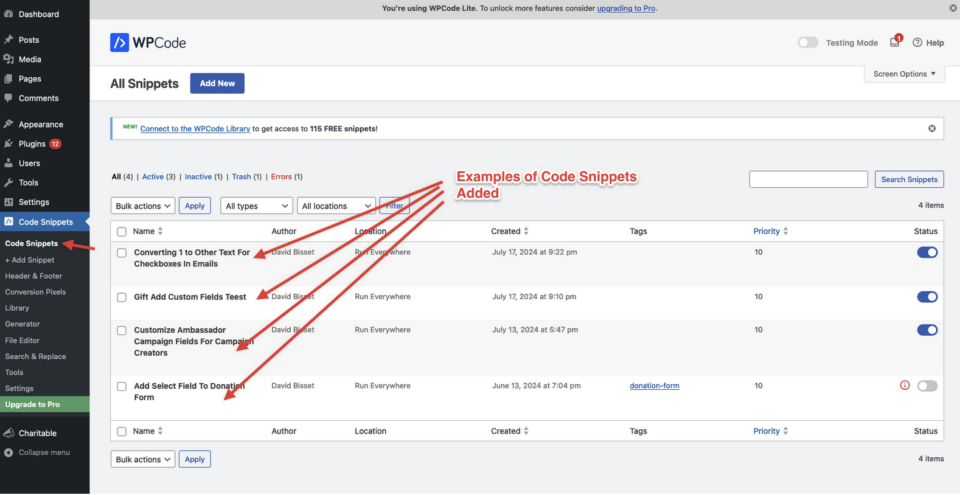Collapse the admin menu
This screenshot has width=960, height=495.
[45, 453]
